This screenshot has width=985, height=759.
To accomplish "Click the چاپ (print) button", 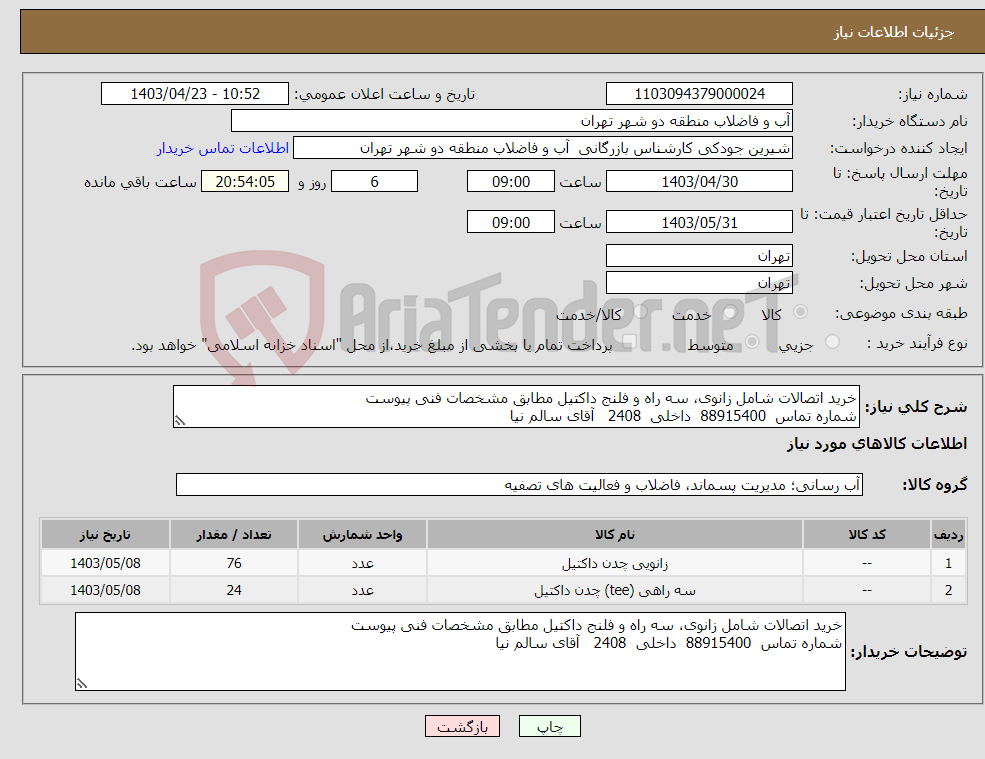I will [x=550, y=726].
